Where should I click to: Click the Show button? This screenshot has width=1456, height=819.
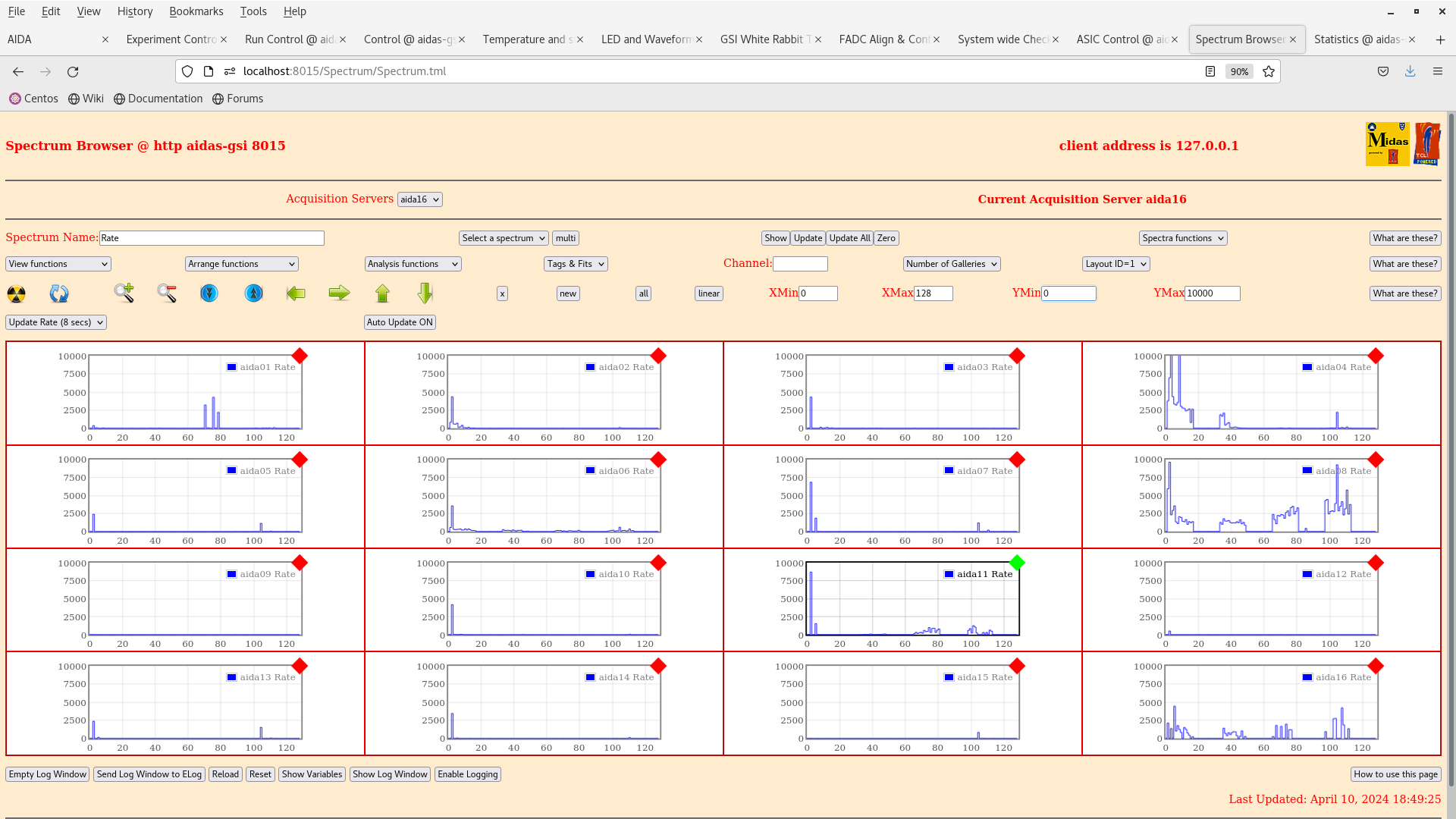tap(775, 238)
